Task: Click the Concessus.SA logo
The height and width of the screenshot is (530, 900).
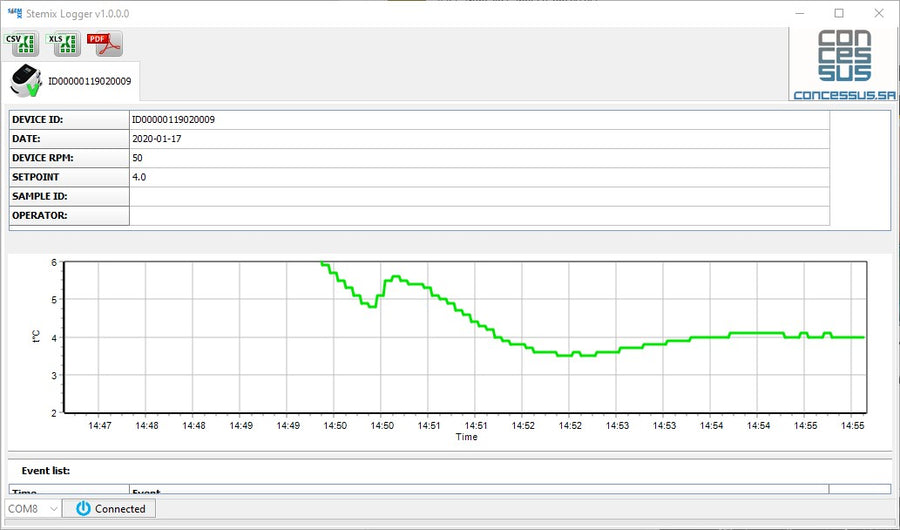Action: (x=844, y=64)
